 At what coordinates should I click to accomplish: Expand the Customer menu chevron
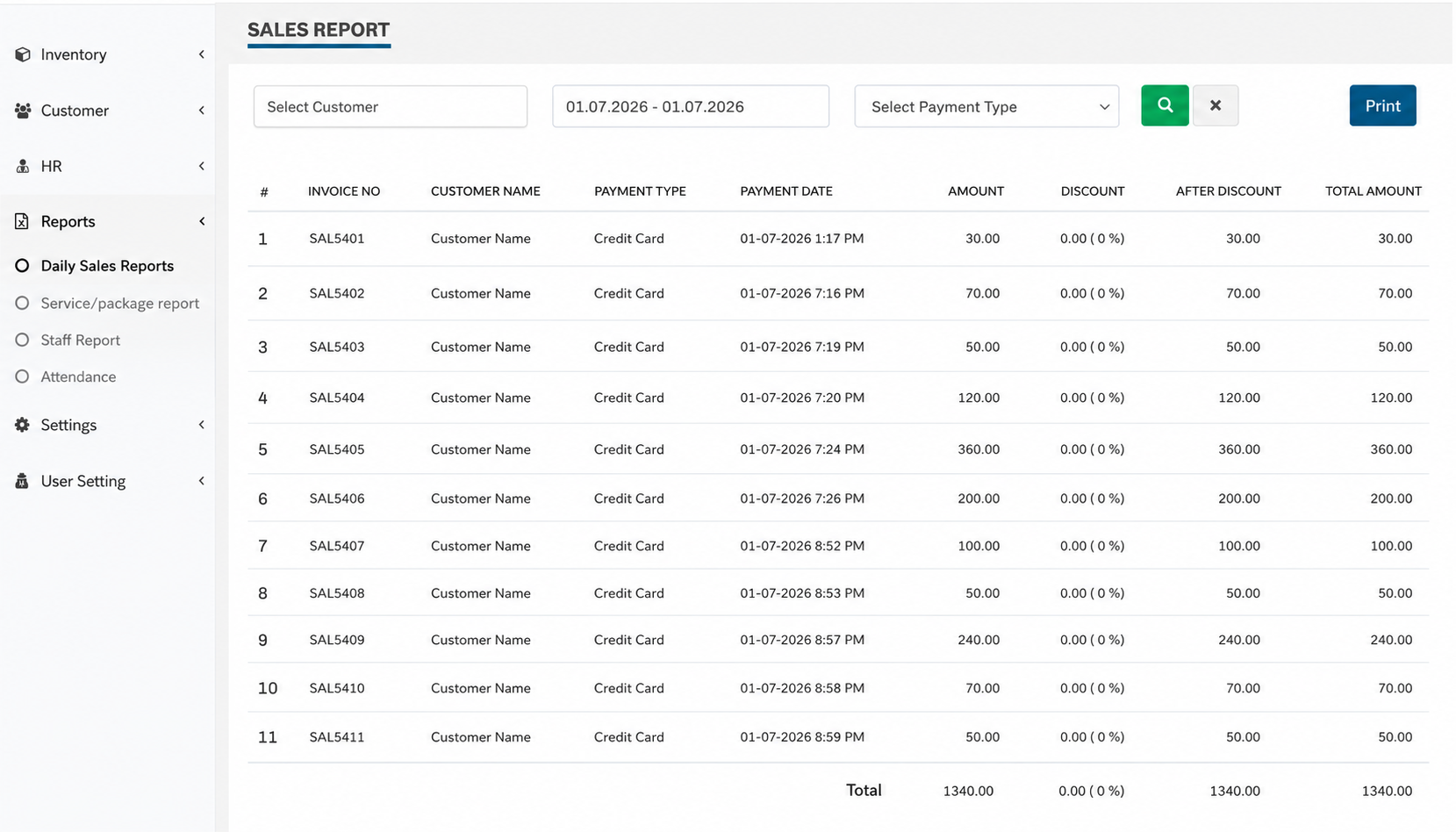pyautogui.click(x=202, y=111)
